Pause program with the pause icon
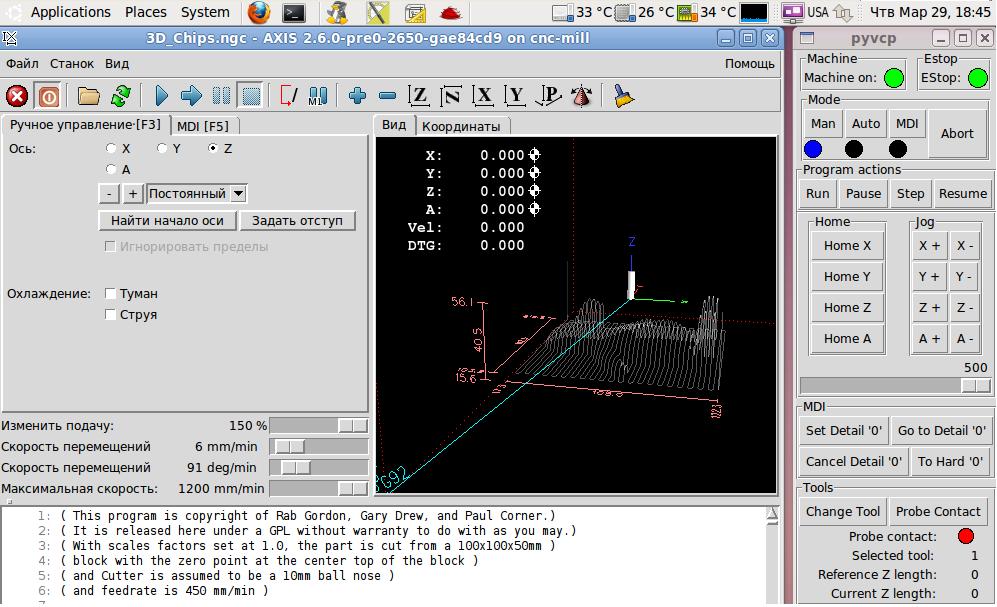 coord(221,97)
